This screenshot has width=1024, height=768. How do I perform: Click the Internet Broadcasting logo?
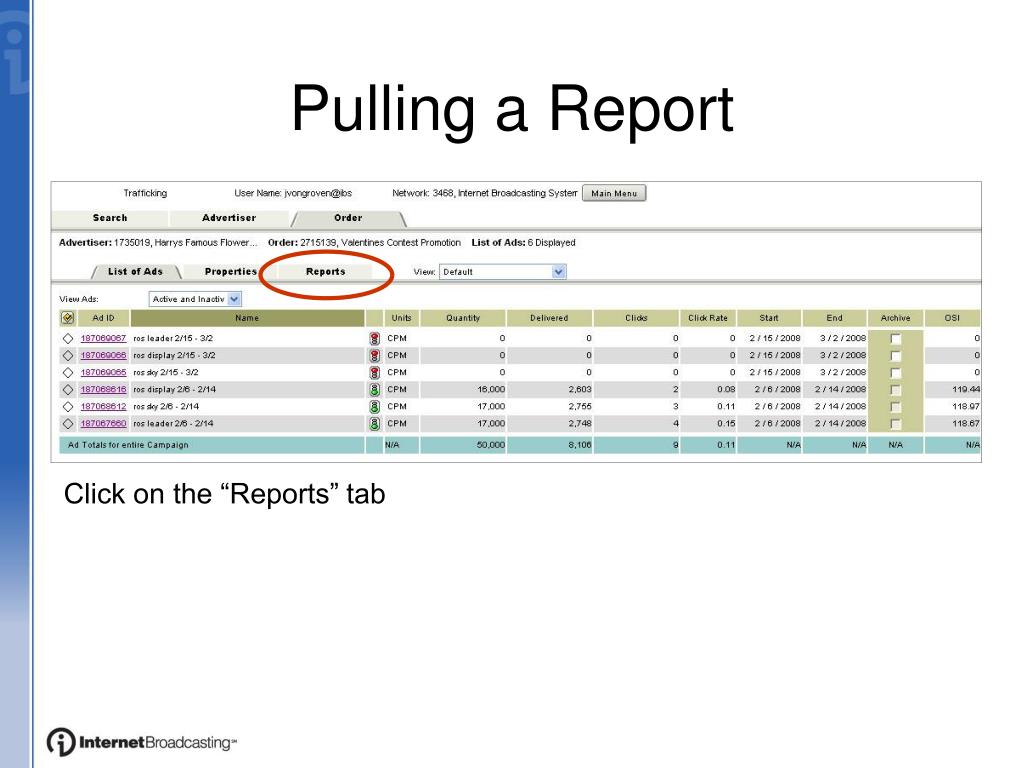[x=141, y=742]
